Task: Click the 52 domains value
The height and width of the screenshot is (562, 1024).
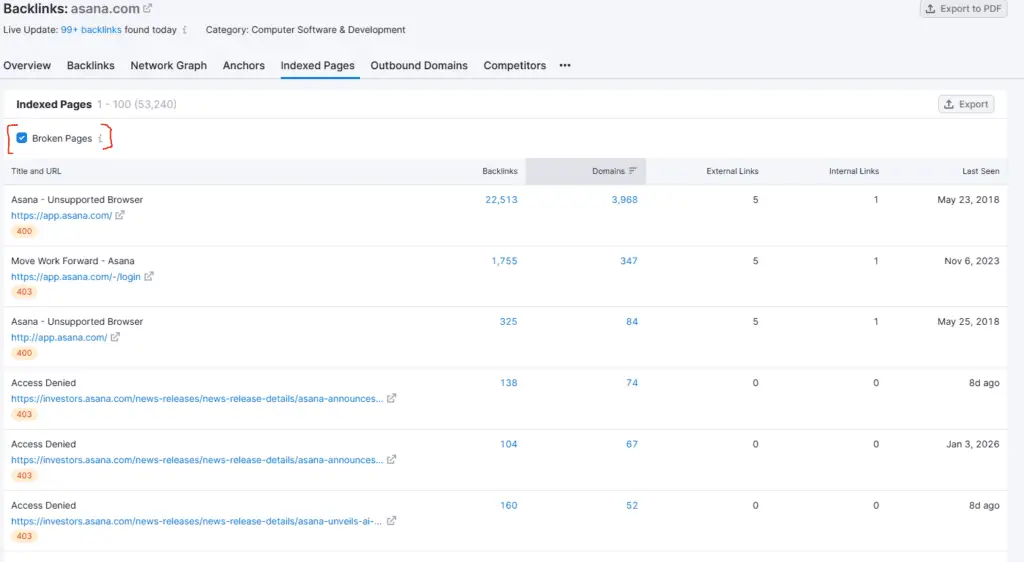Action: click(632, 505)
